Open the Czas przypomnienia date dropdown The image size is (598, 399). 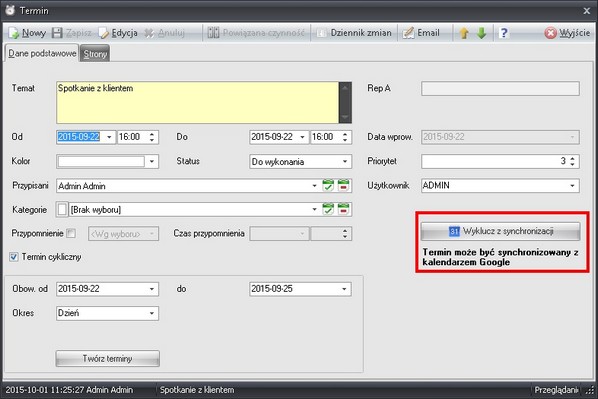(280, 233)
